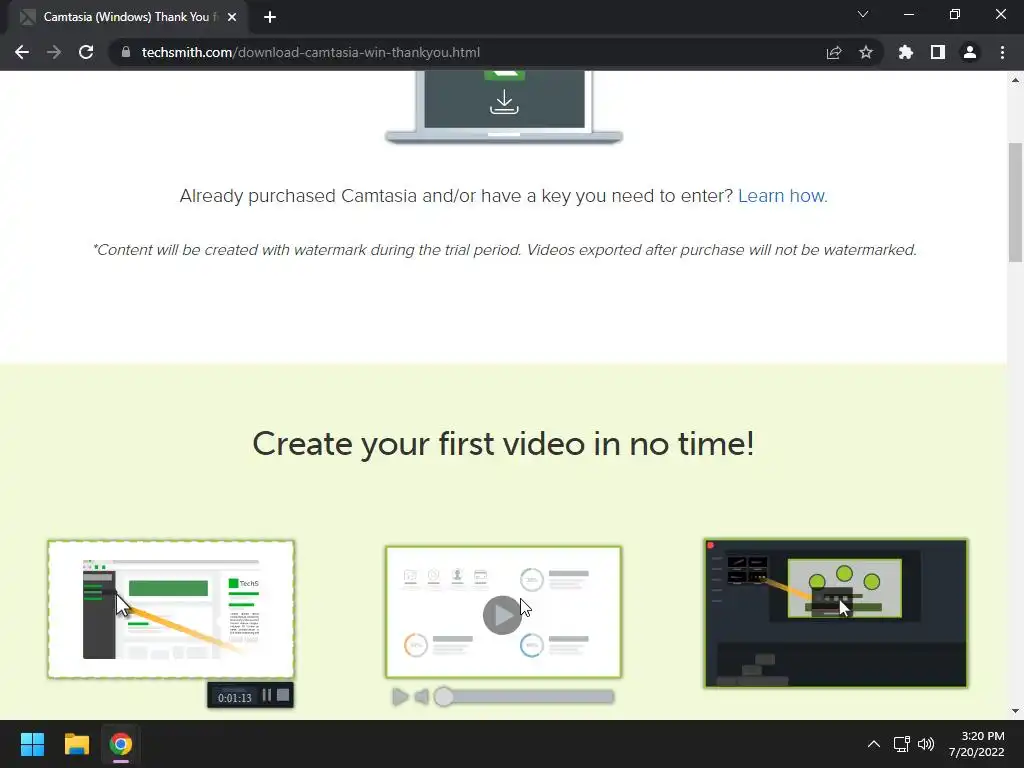1024x768 pixels.
Task: Minimize the Chrome window
Action: pos(908,14)
